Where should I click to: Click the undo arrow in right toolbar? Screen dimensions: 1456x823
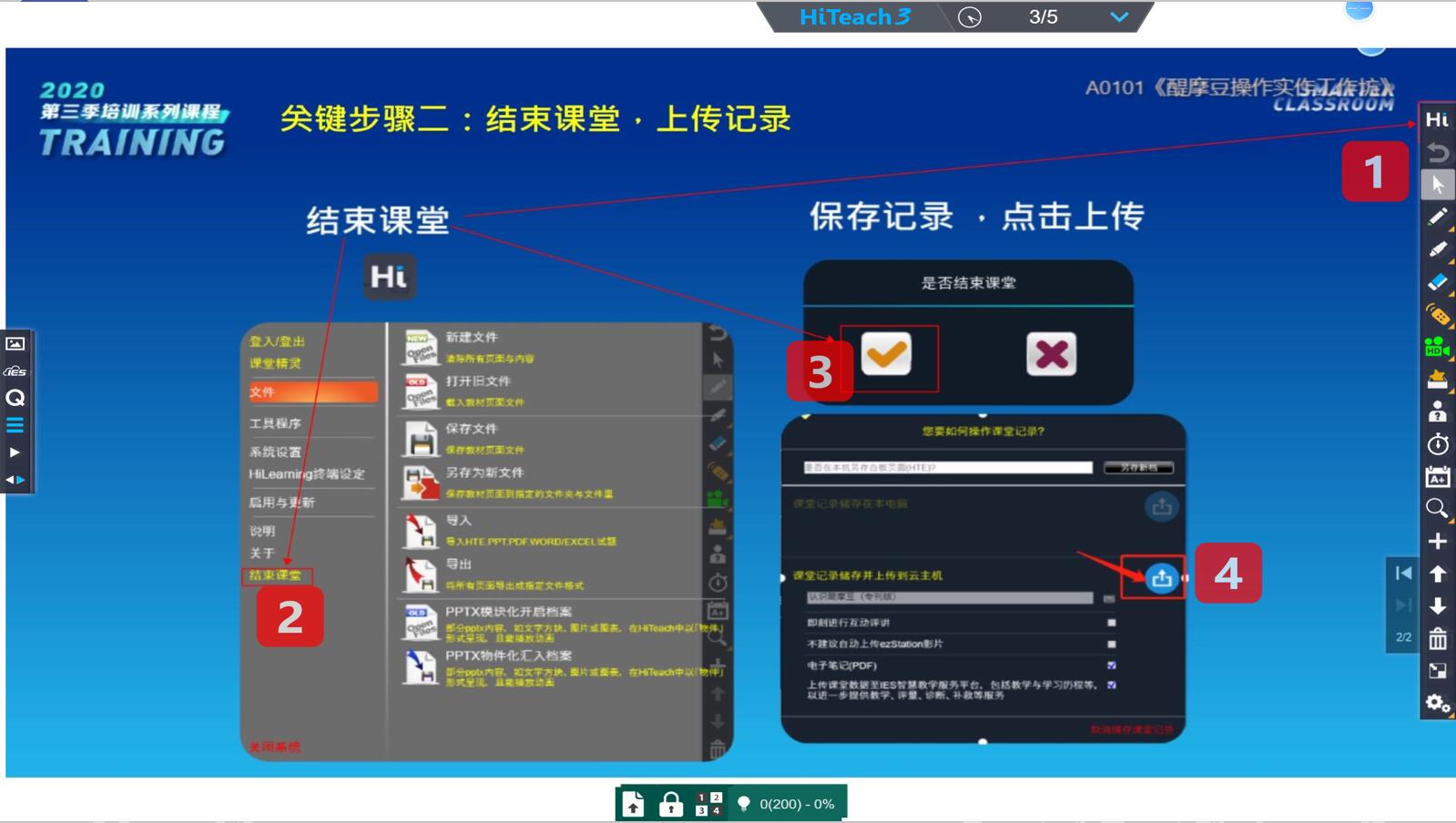pos(1437,152)
